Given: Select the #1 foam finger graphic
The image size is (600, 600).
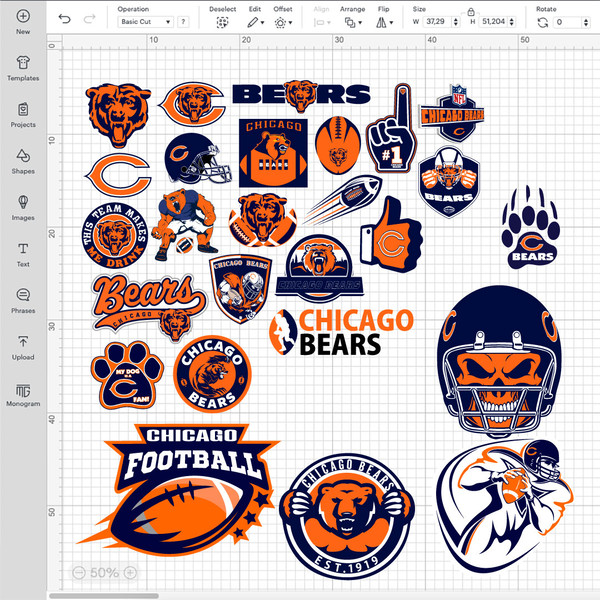Looking at the screenshot, I should click(391, 129).
